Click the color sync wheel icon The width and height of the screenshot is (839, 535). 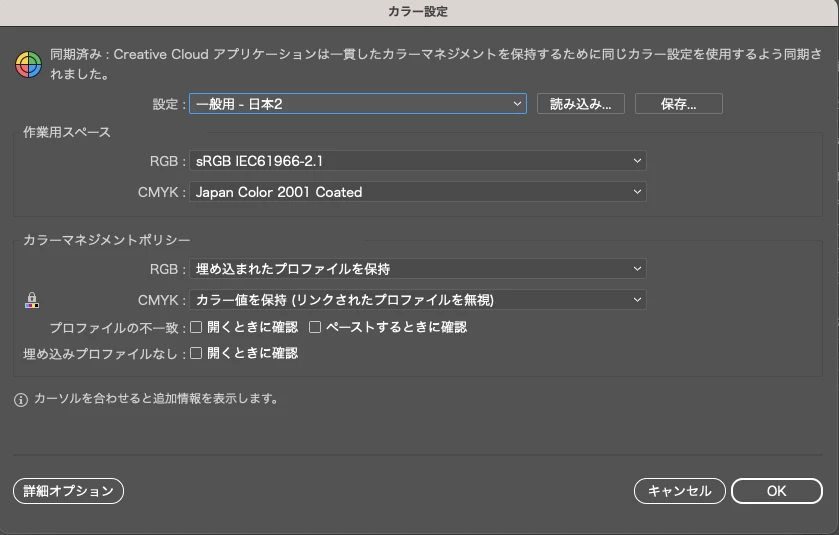(x=28, y=65)
